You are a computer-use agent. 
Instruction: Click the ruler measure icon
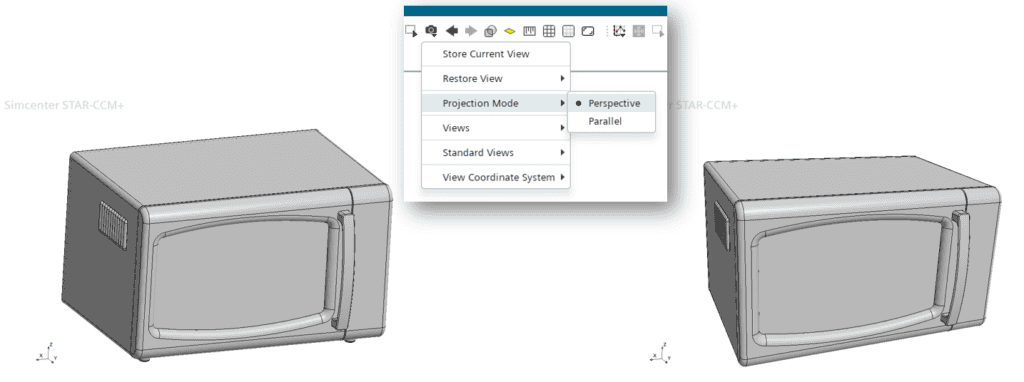pos(530,31)
